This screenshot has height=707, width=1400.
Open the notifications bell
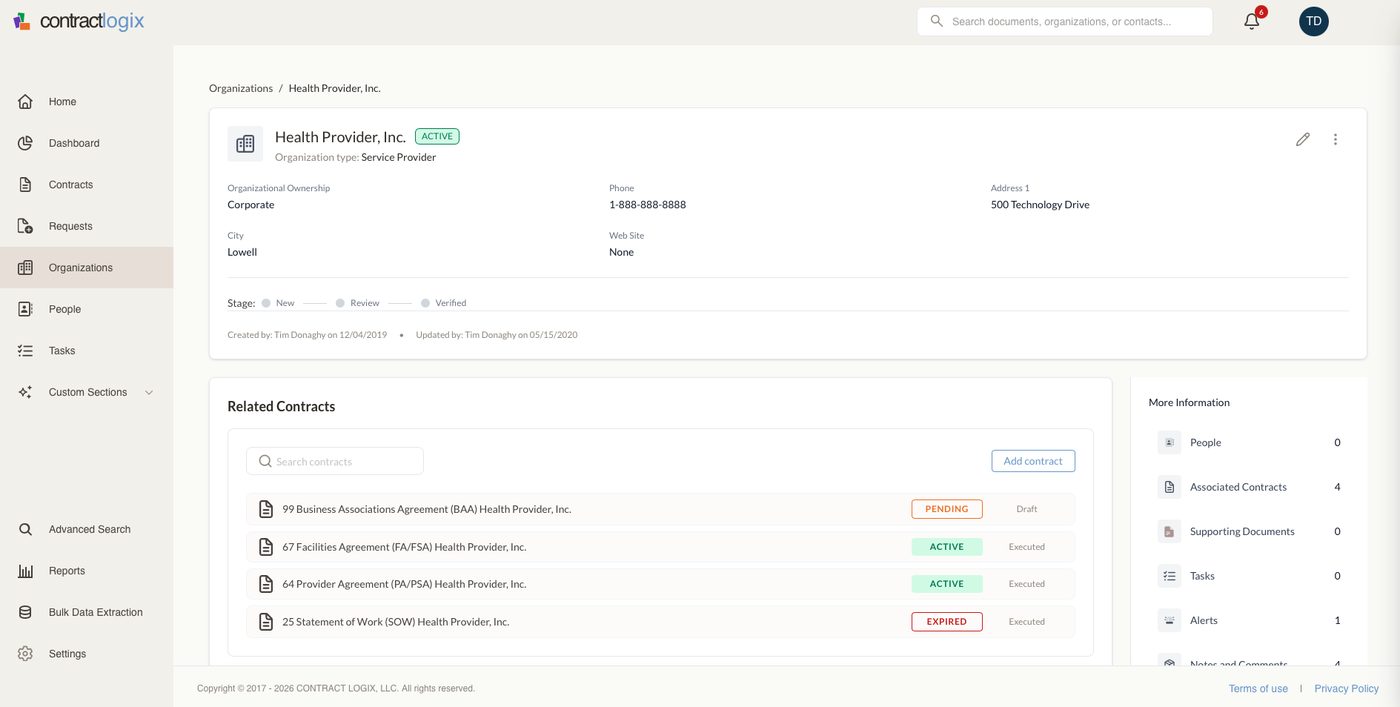[x=1252, y=21]
